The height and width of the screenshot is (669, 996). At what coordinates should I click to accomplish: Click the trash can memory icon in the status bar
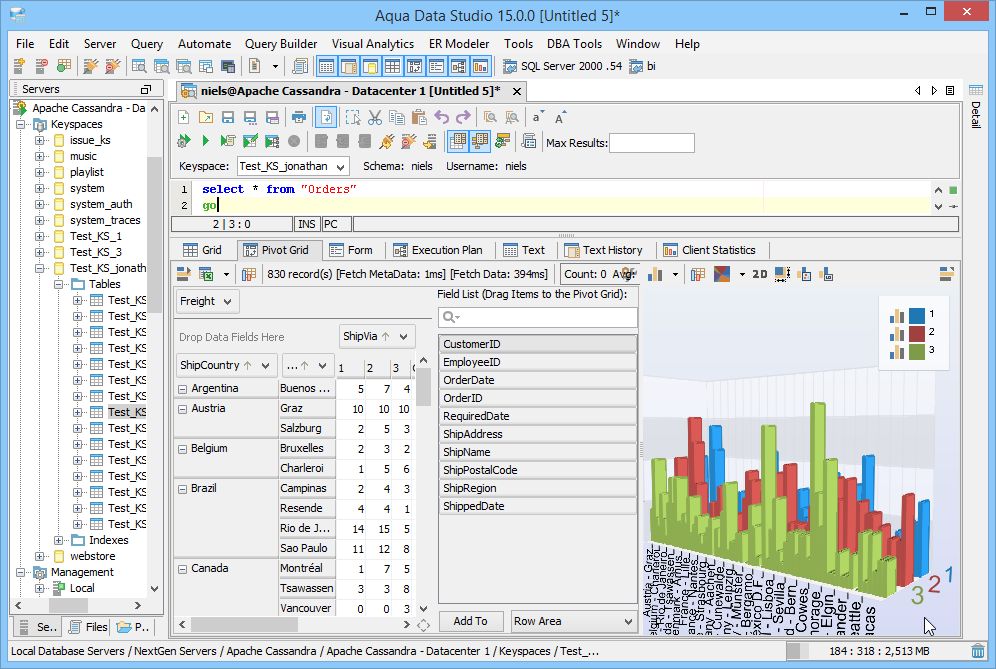(x=978, y=651)
